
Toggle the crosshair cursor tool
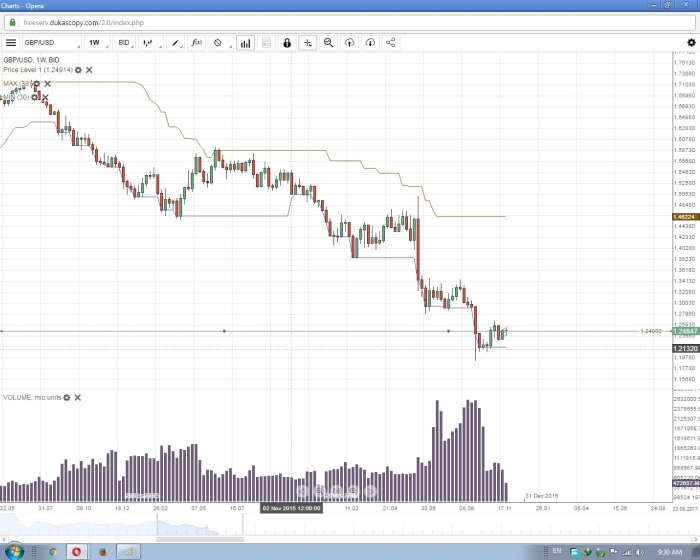tap(308, 43)
